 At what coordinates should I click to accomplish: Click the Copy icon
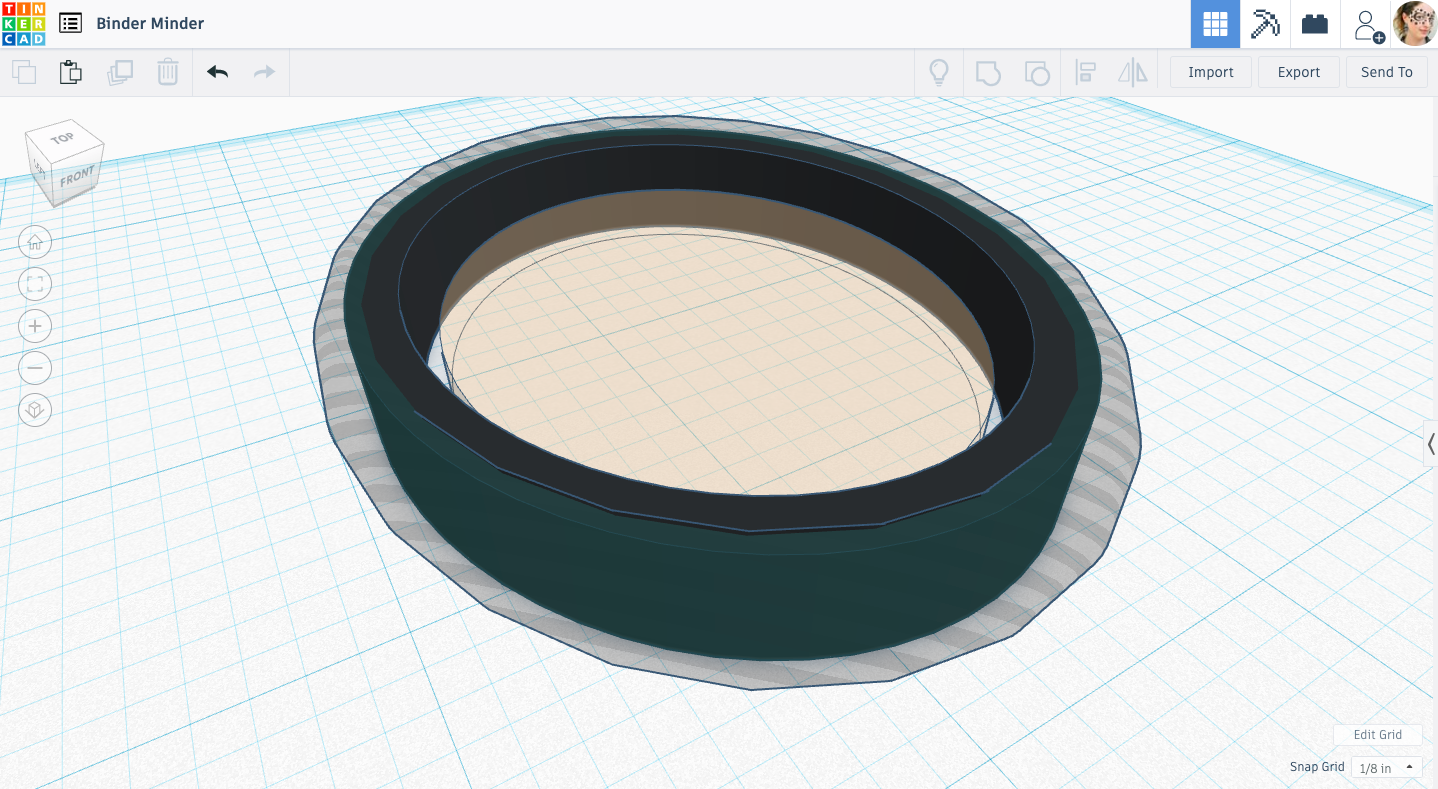(x=24, y=72)
